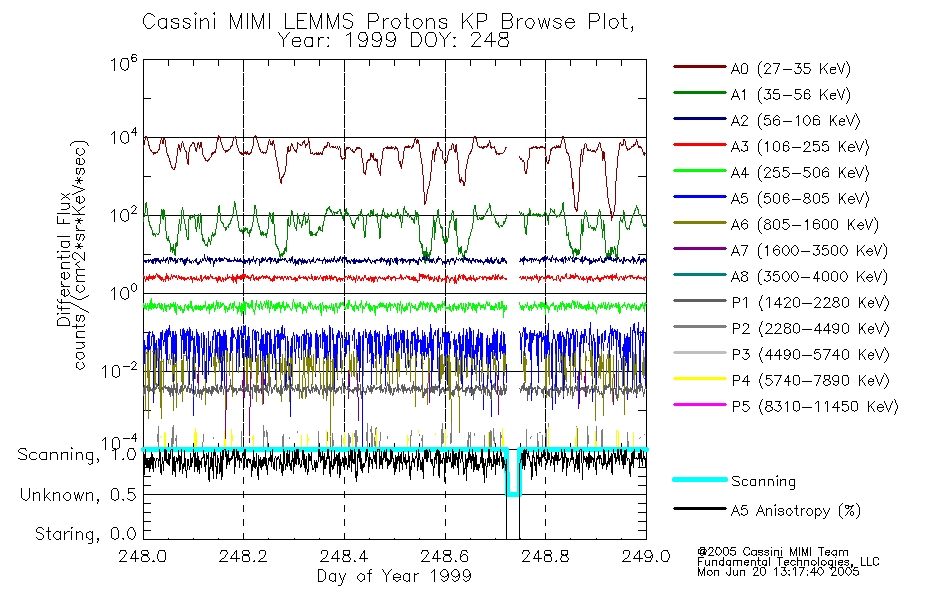Click the A4 (255-506 KeV) legend label
Image resolution: width=950 pixels, height=600 pixels.
point(799,173)
